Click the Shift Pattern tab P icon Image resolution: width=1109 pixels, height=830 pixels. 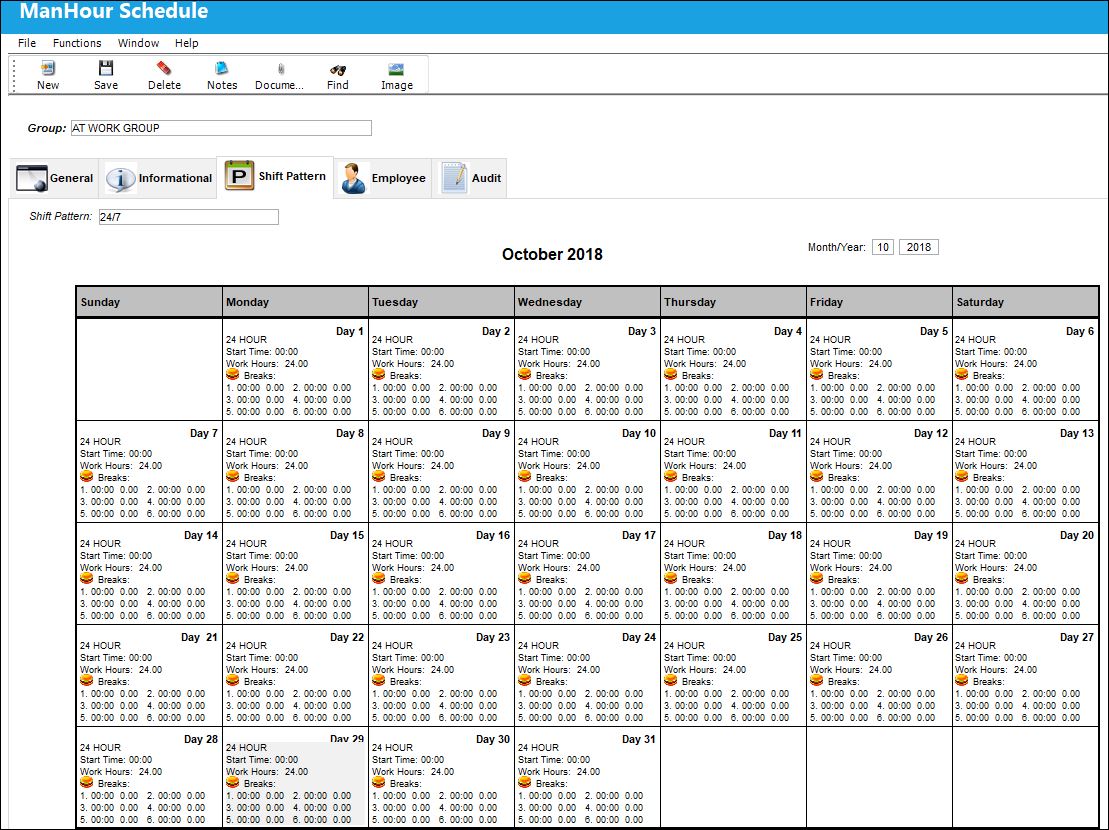239,175
